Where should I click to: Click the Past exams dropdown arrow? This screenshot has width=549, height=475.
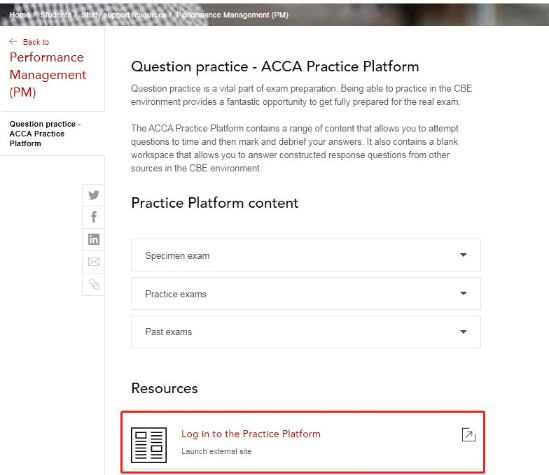(463, 332)
